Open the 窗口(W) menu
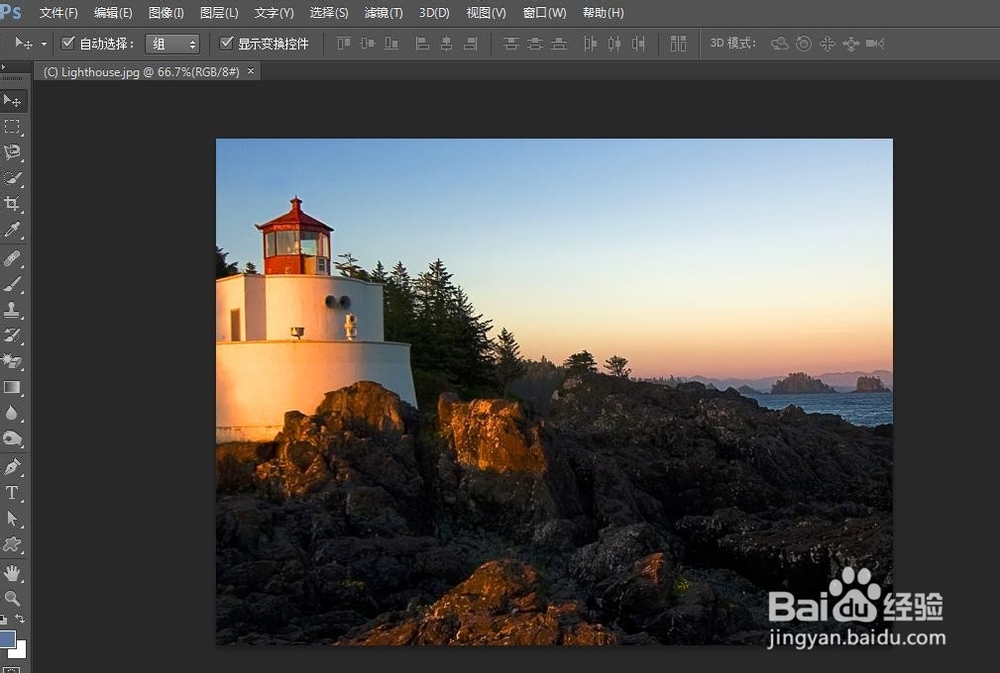 [x=544, y=13]
